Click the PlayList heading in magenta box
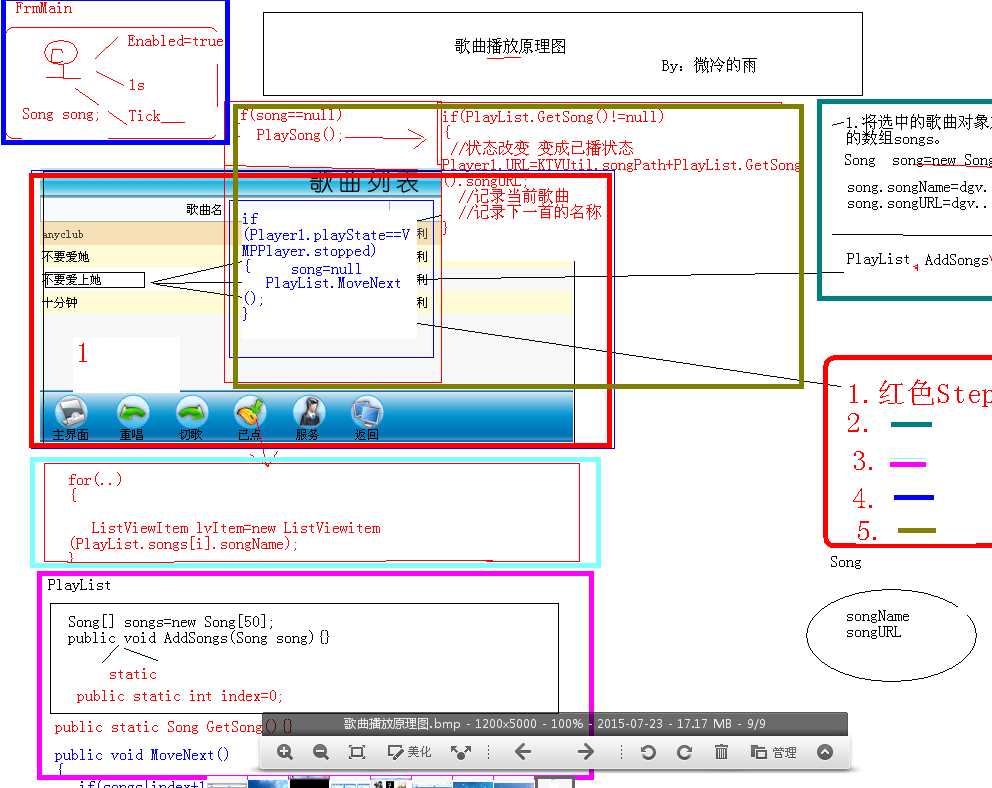Image resolution: width=992 pixels, height=788 pixels. coord(79,585)
